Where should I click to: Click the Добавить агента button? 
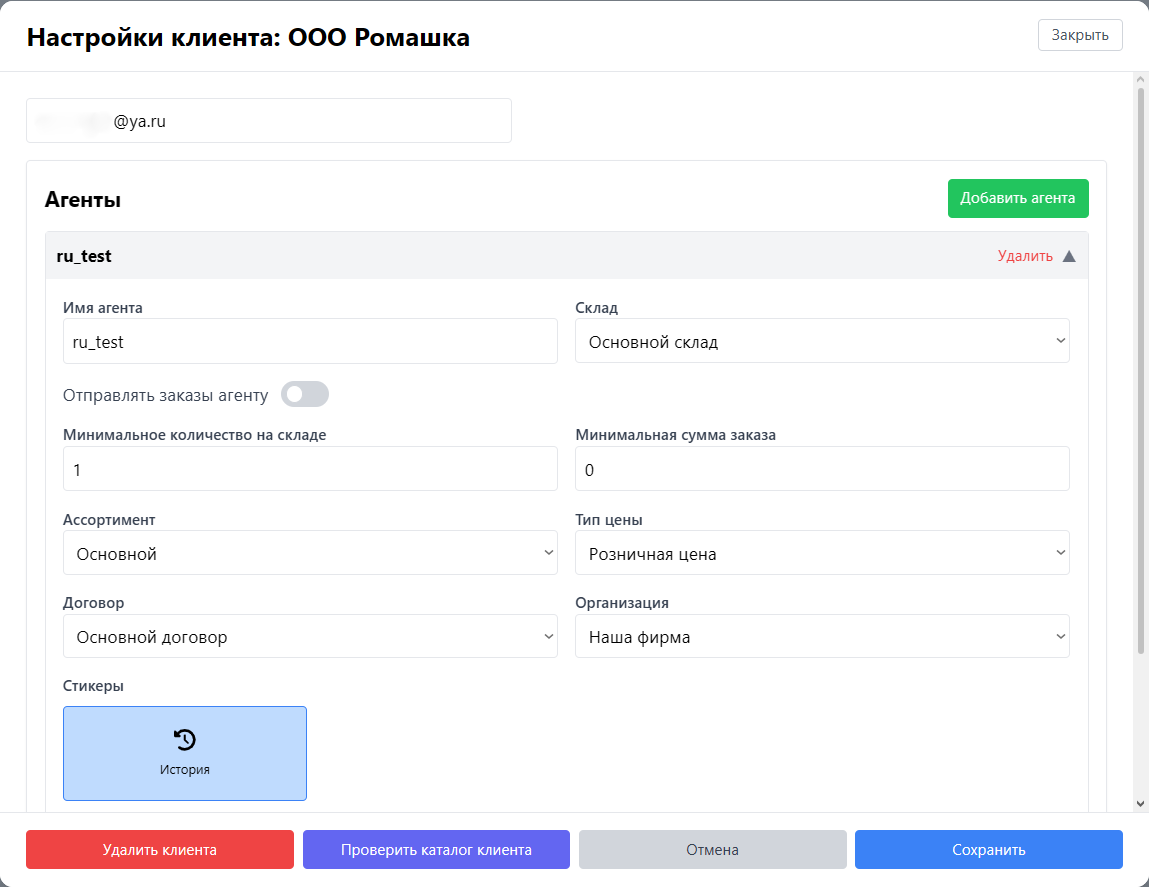pyautogui.click(x=1018, y=198)
